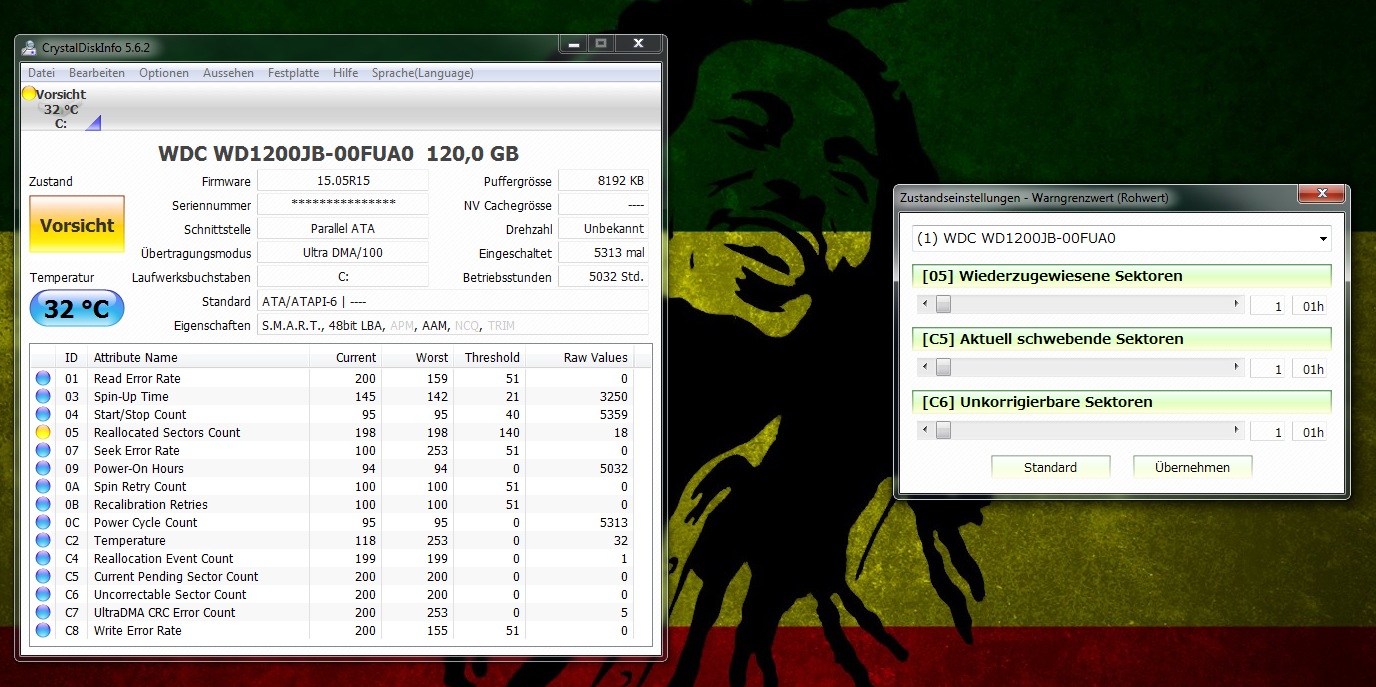The height and width of the screenshot is (687, 1376).
Task: Click the Current column header
Action: 345,357
